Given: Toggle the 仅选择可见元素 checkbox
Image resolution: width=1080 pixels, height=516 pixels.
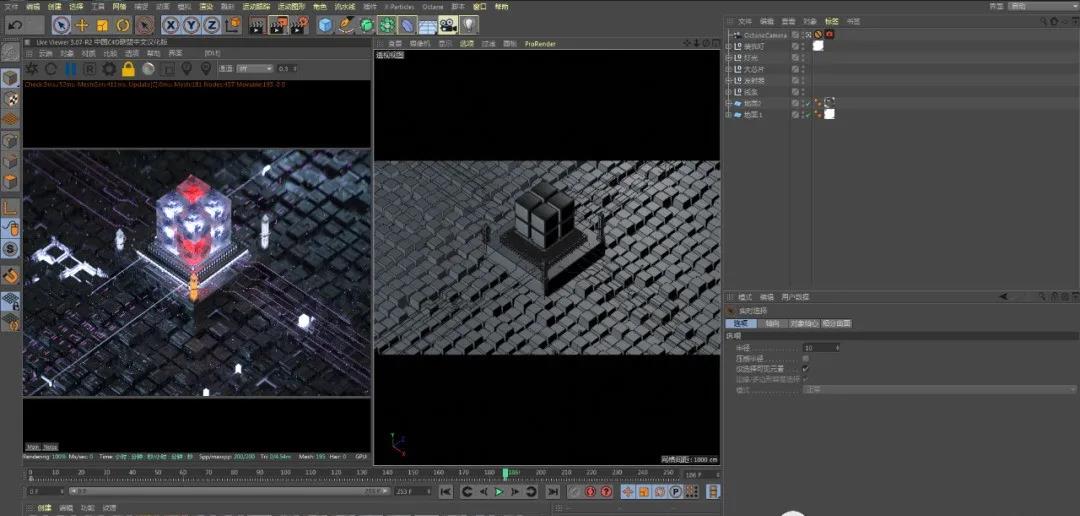Looking at the screenshot, I should (806, 368).
